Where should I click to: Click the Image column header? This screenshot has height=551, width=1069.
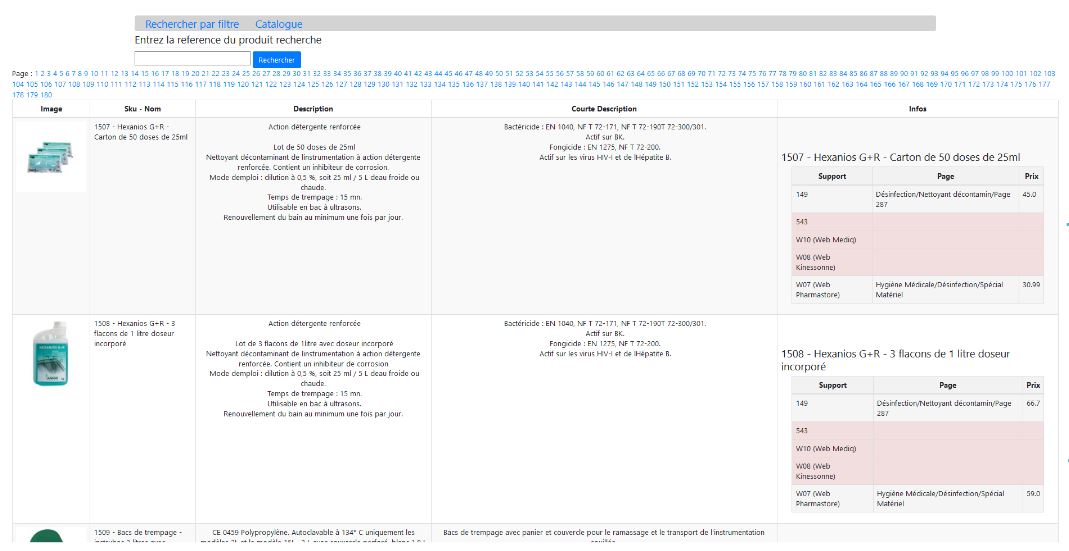pyautogui.click(x=51, y=109)
